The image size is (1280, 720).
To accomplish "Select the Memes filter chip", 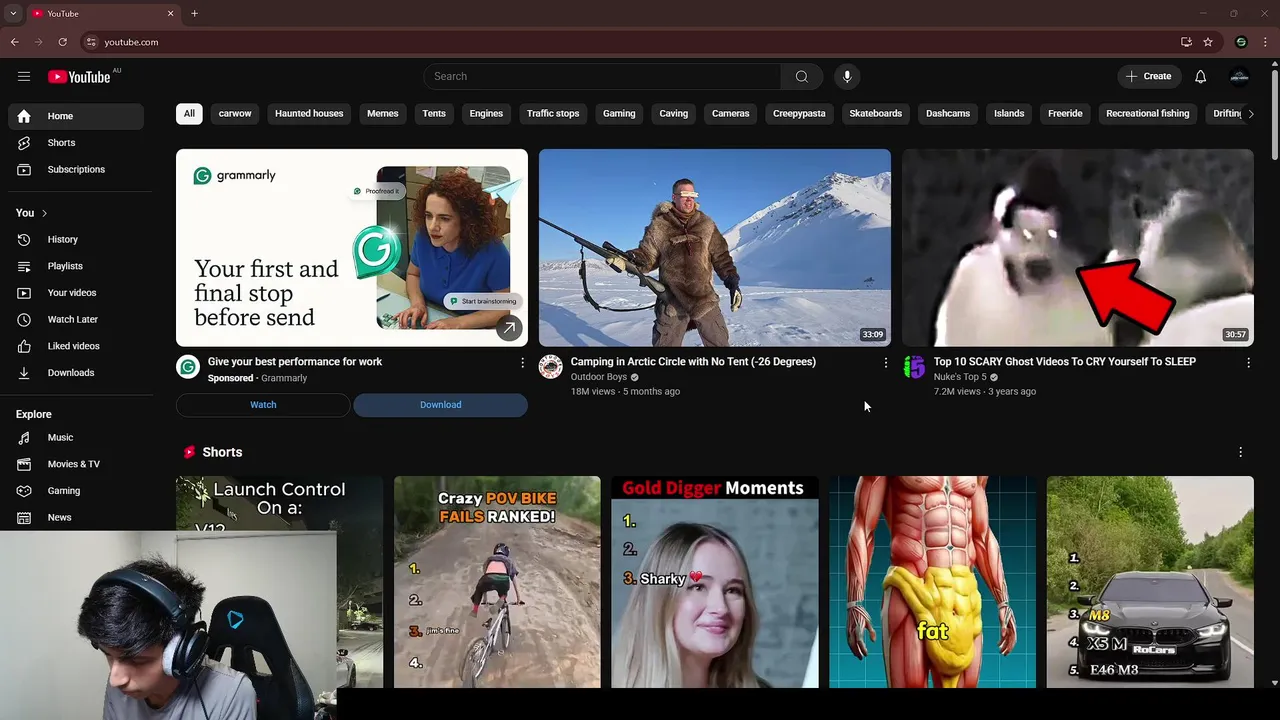I will point(382,114).
